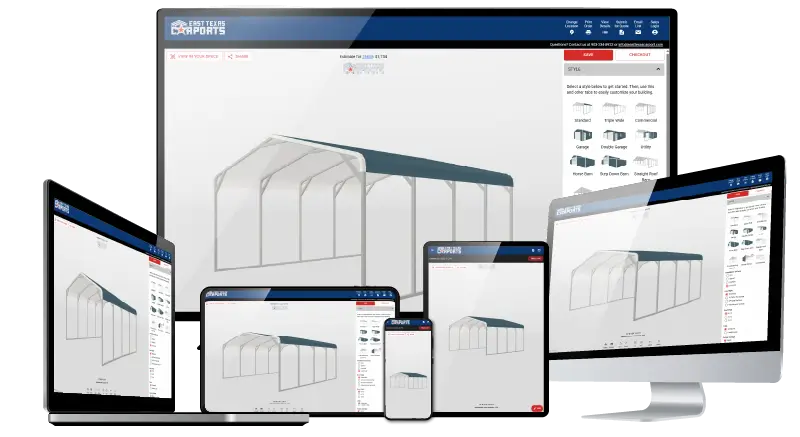Click the Print Order printer icon
Viewport: 800px width, 437px height.
(588, 32)
